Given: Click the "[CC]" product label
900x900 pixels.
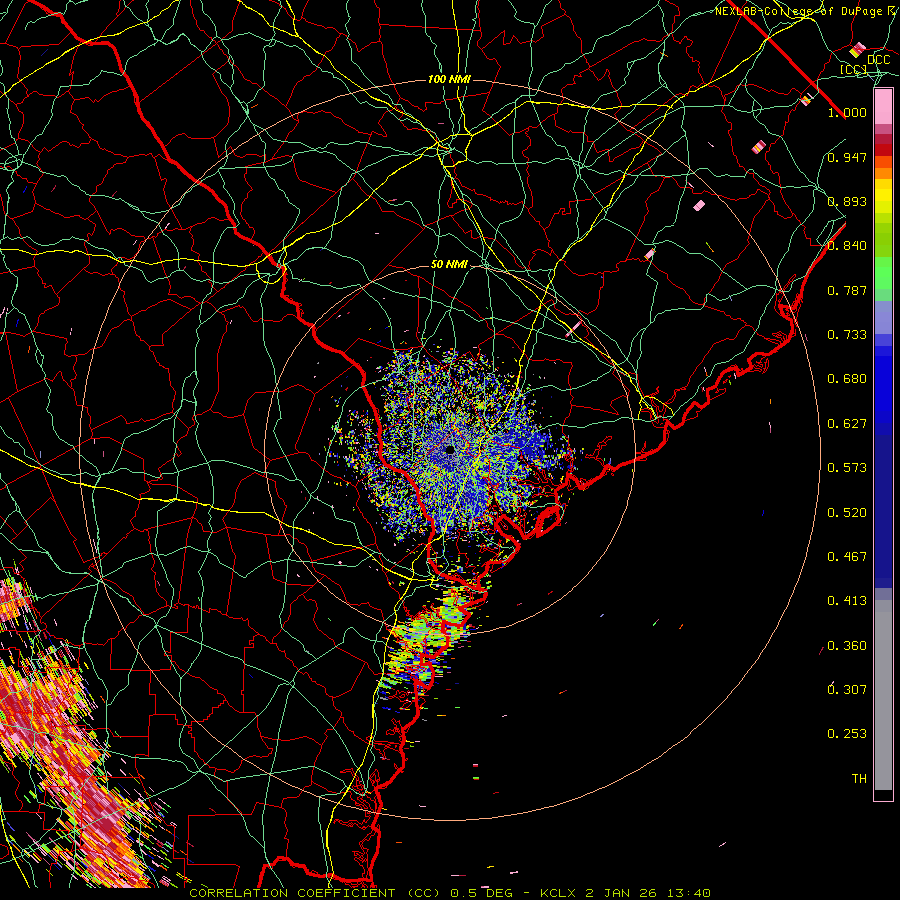Looking at the screenshot, I should 854,70.
